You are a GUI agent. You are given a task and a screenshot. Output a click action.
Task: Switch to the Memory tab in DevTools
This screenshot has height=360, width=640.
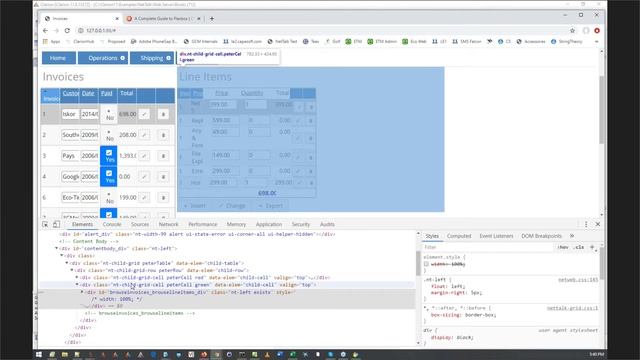236,224
